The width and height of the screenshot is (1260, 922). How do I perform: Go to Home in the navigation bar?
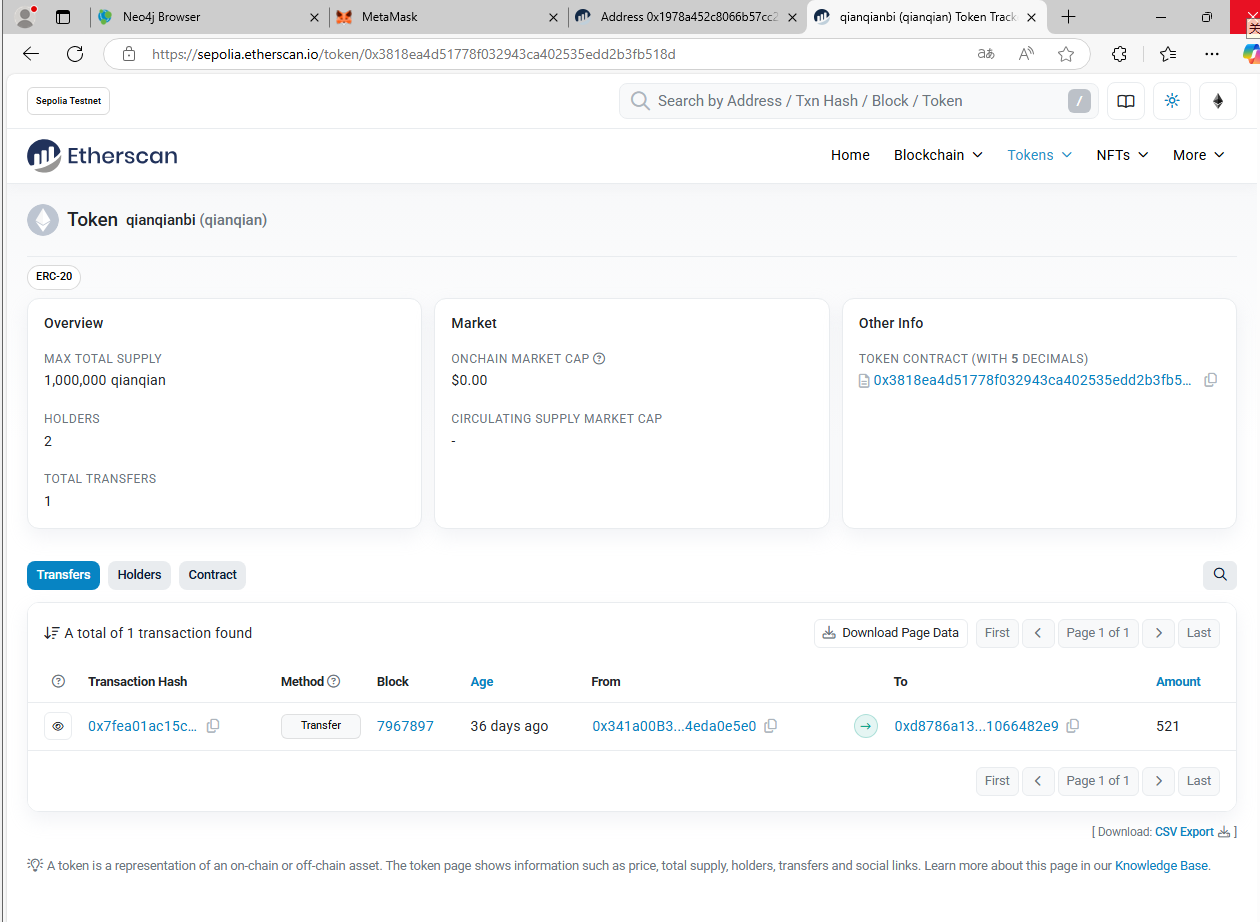[850, 155]
